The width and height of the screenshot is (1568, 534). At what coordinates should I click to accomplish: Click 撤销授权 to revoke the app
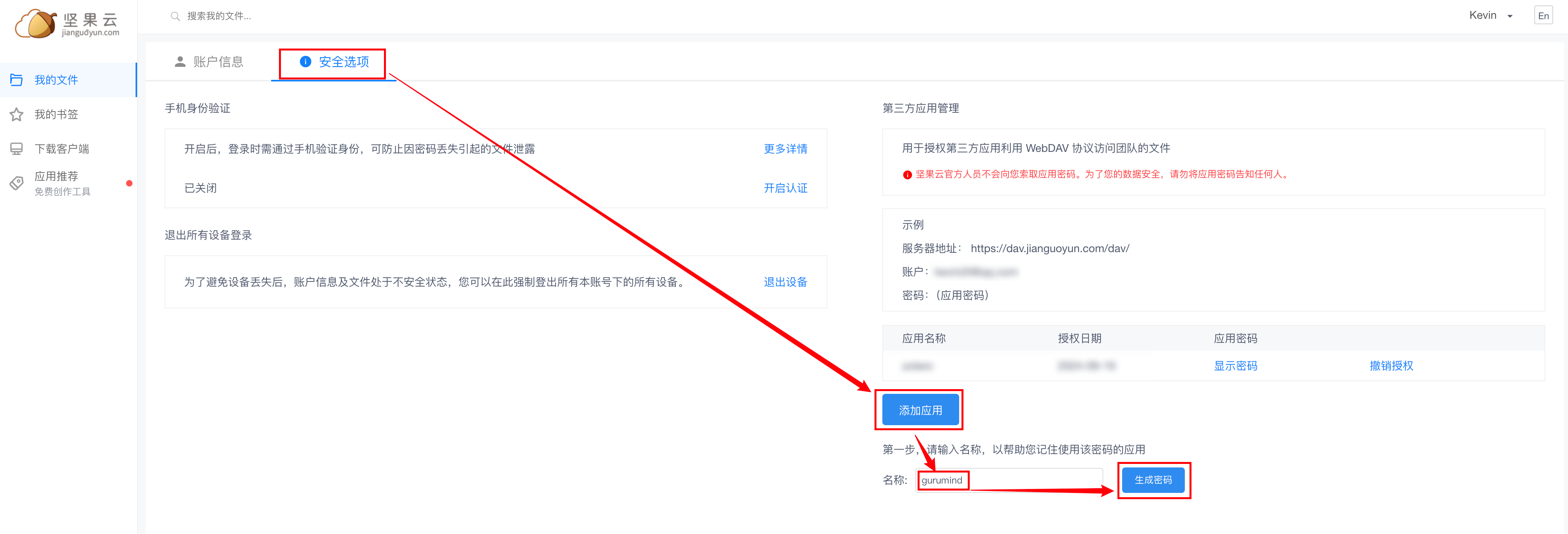[1391, 366]
